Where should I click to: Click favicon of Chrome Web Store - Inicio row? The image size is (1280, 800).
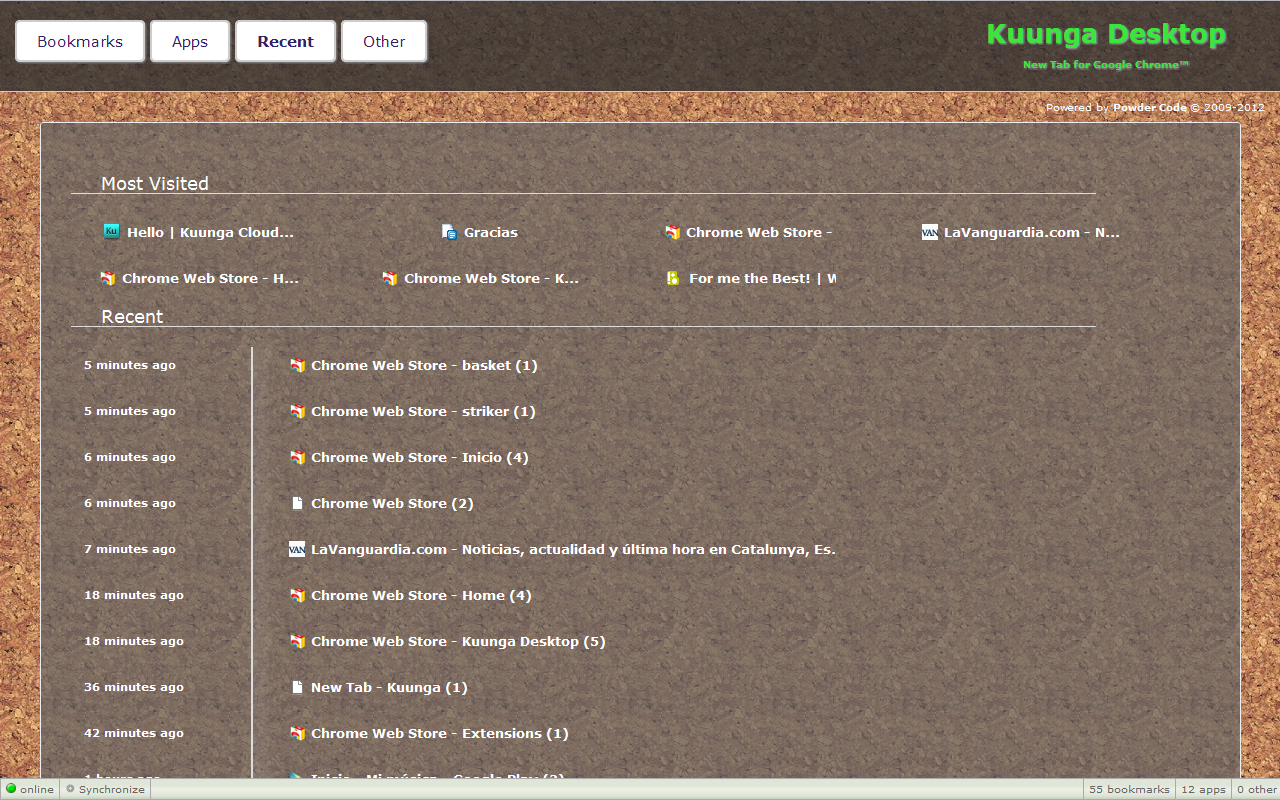click(297, 457)
